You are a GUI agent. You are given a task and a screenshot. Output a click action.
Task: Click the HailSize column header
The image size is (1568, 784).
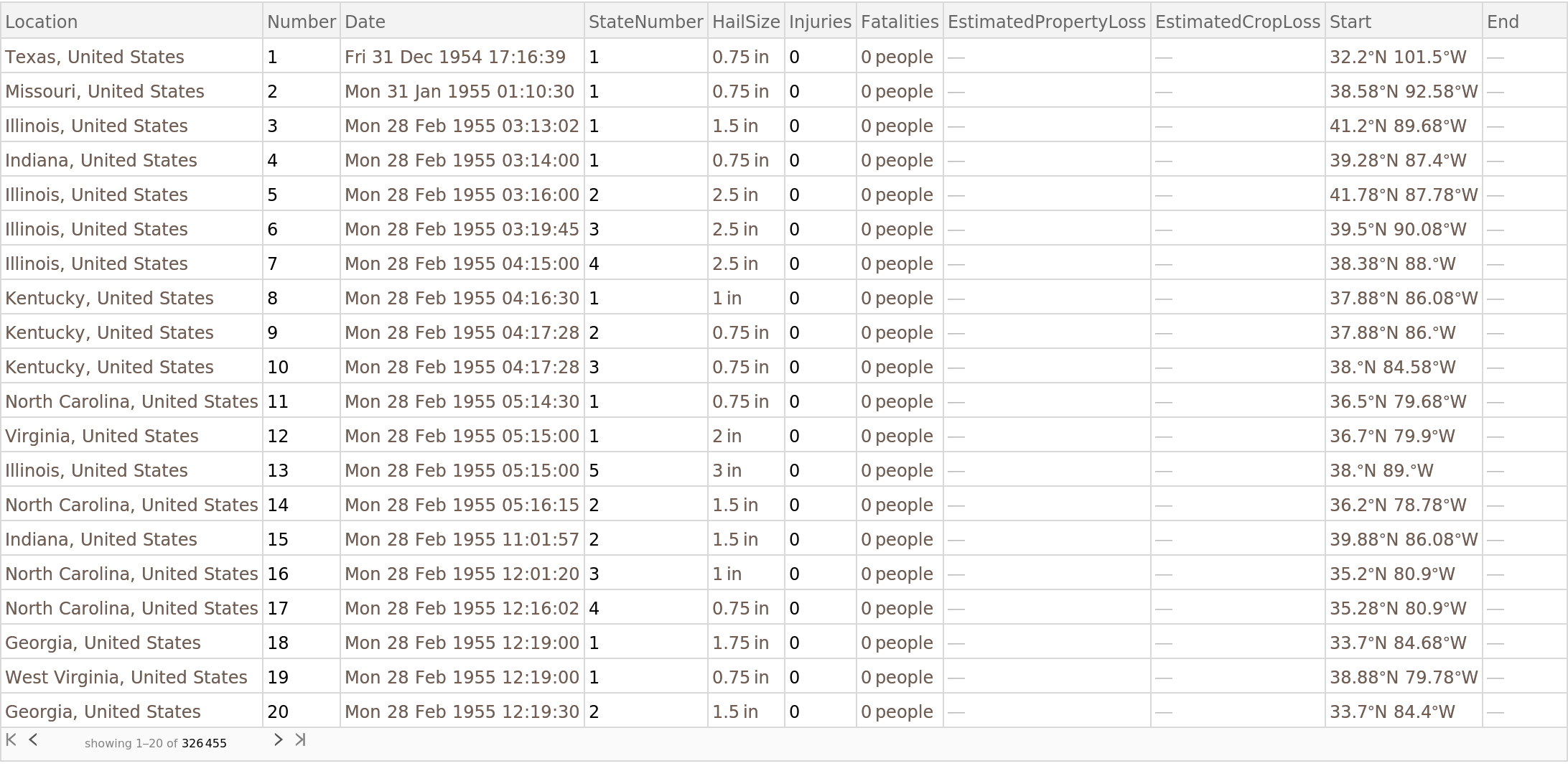746,22
